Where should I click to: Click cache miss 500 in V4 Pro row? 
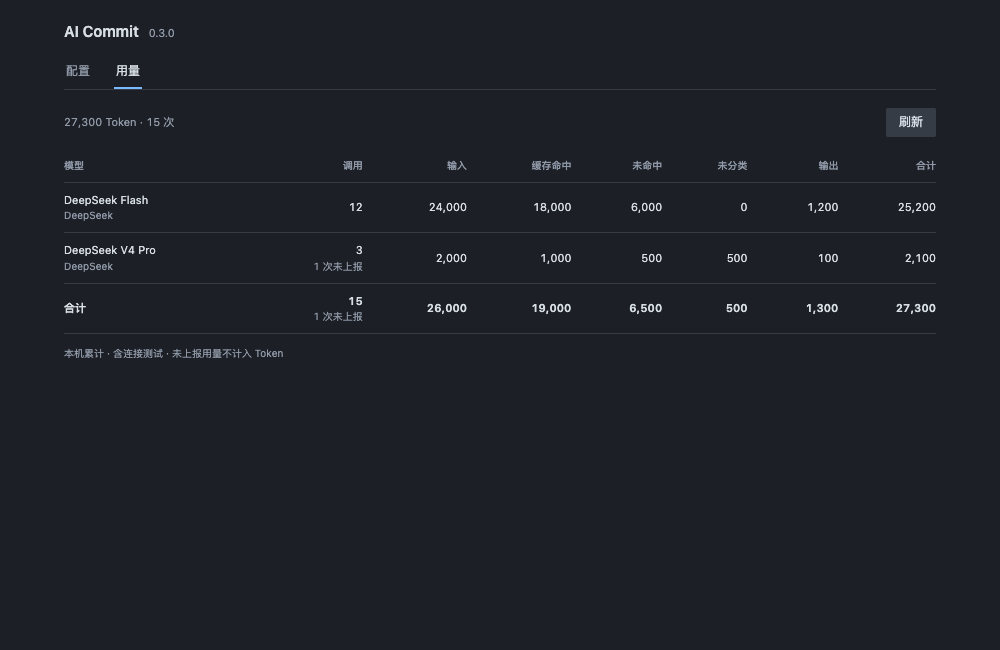pos(651,258)
